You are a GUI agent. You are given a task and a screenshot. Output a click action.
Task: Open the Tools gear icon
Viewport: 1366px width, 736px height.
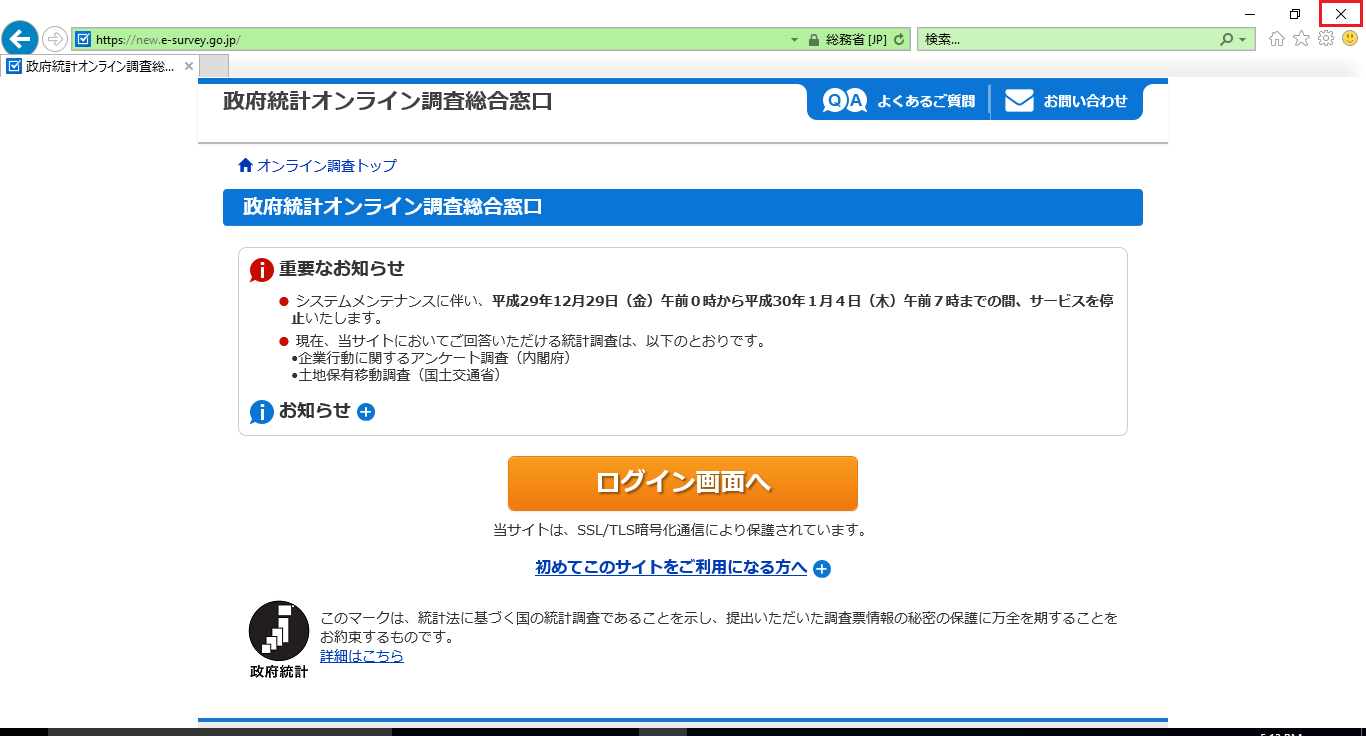(x=1326, y=39)
